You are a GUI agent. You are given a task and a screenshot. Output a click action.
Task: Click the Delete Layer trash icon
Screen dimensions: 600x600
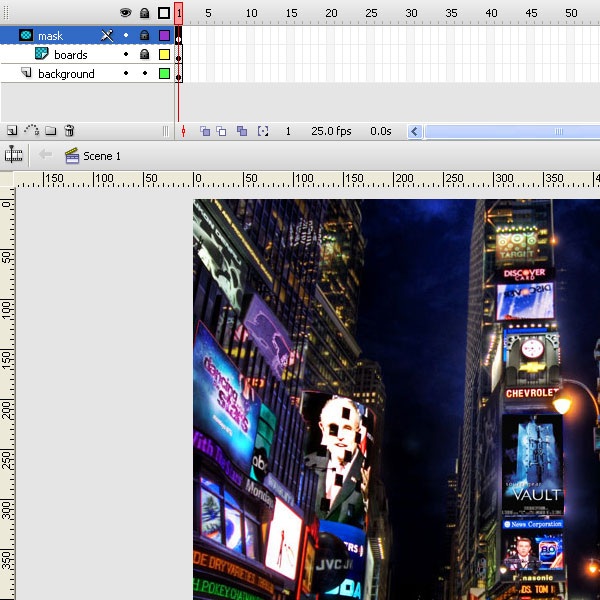pyautogui.click(x=69, y=130)
